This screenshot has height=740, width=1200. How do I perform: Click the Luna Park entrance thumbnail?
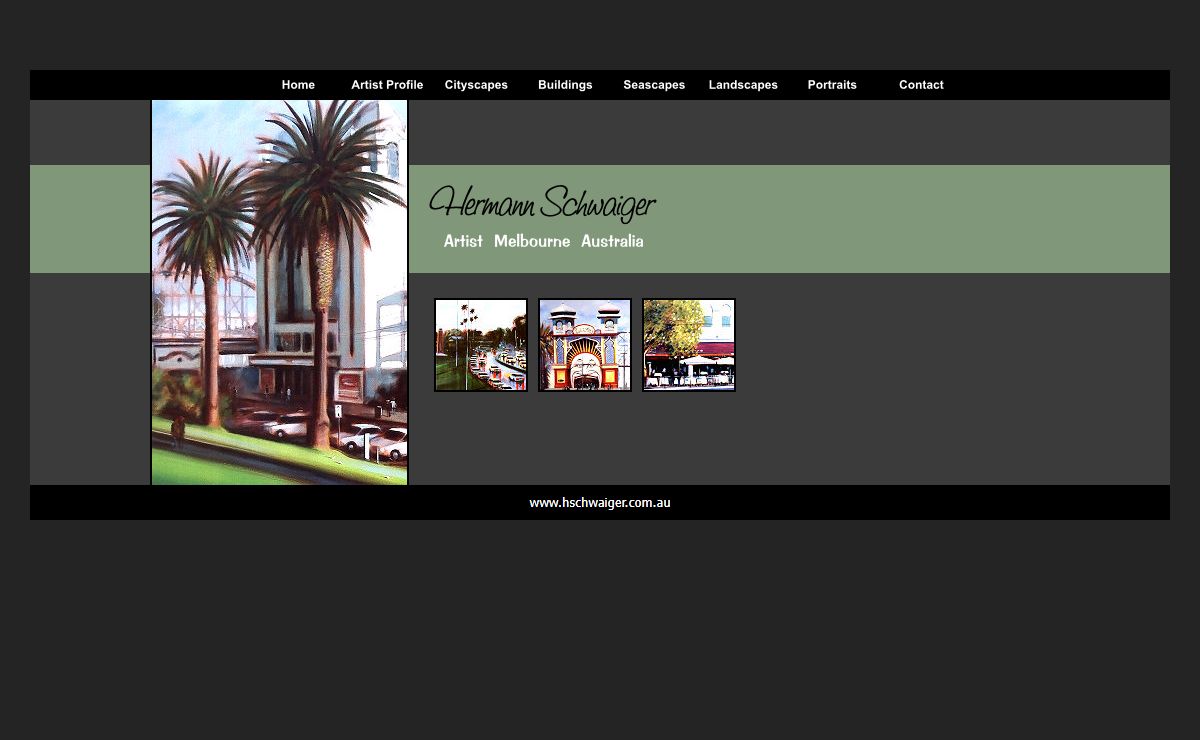tap(585, 345)
